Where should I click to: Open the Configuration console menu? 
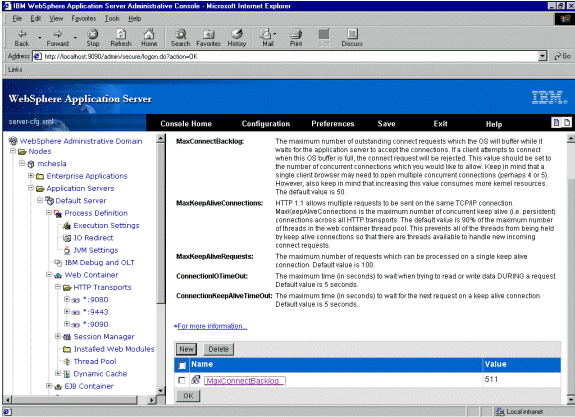click(266, 124)
